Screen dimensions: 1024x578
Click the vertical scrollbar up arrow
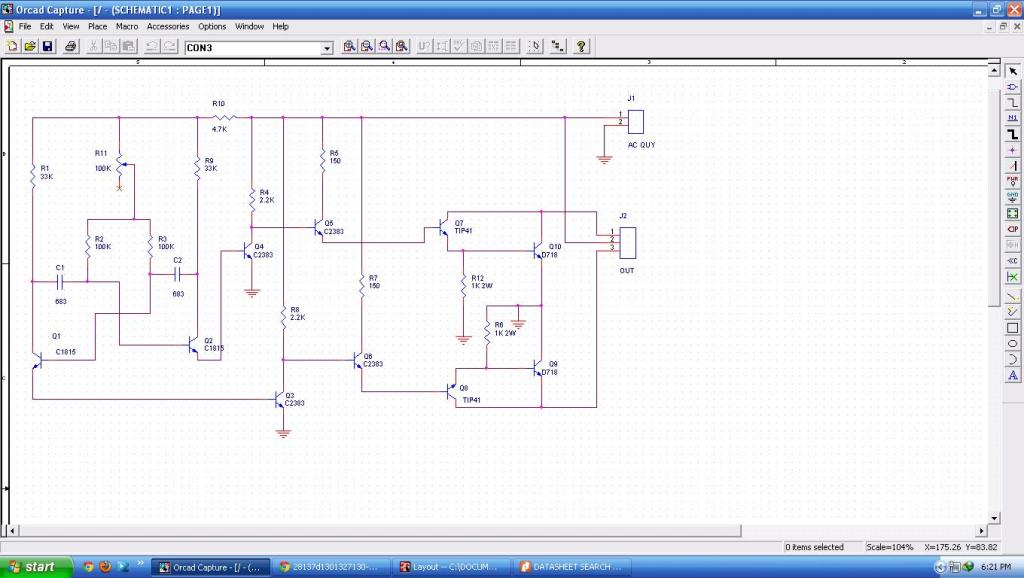pyautogui.click(x=994, y=69)
